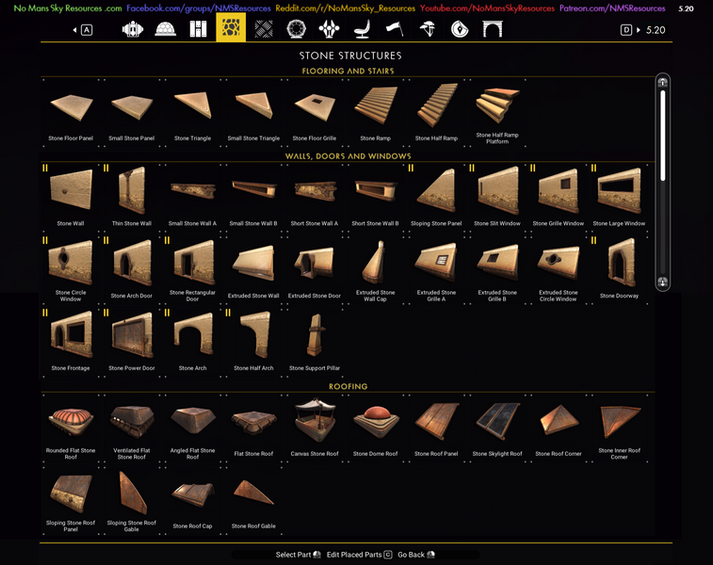713x565 pixels.
Task: Select the Stone Large Window
Action: [619, 196]
